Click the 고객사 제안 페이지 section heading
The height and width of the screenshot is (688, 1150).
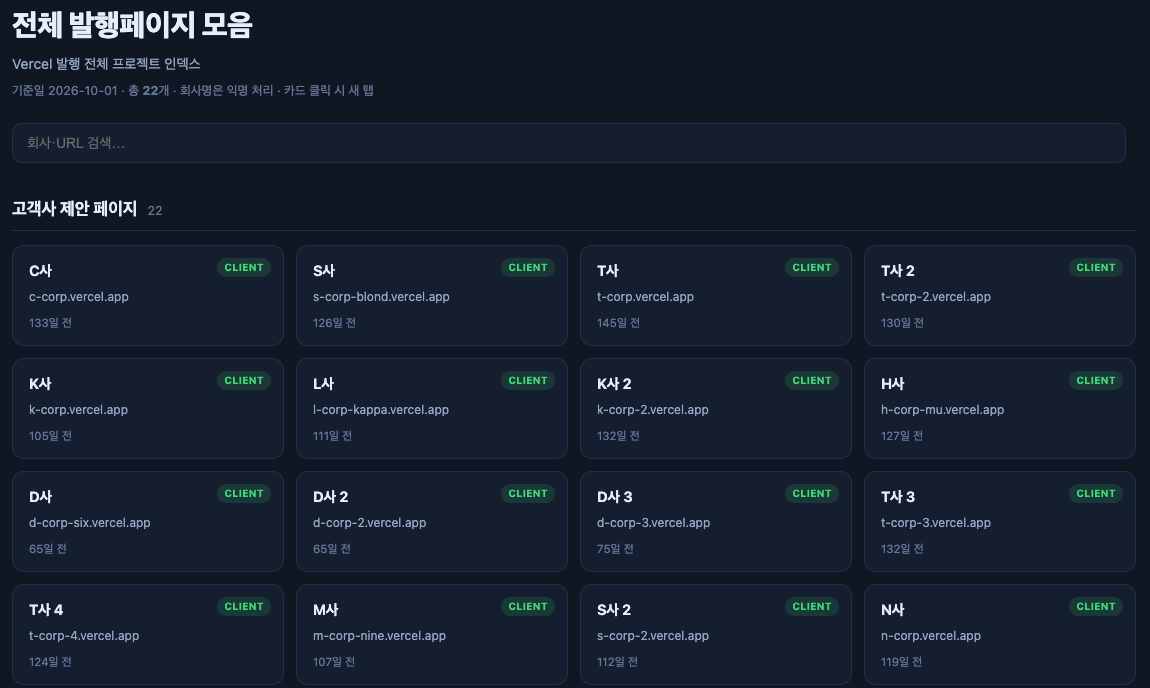75,209
